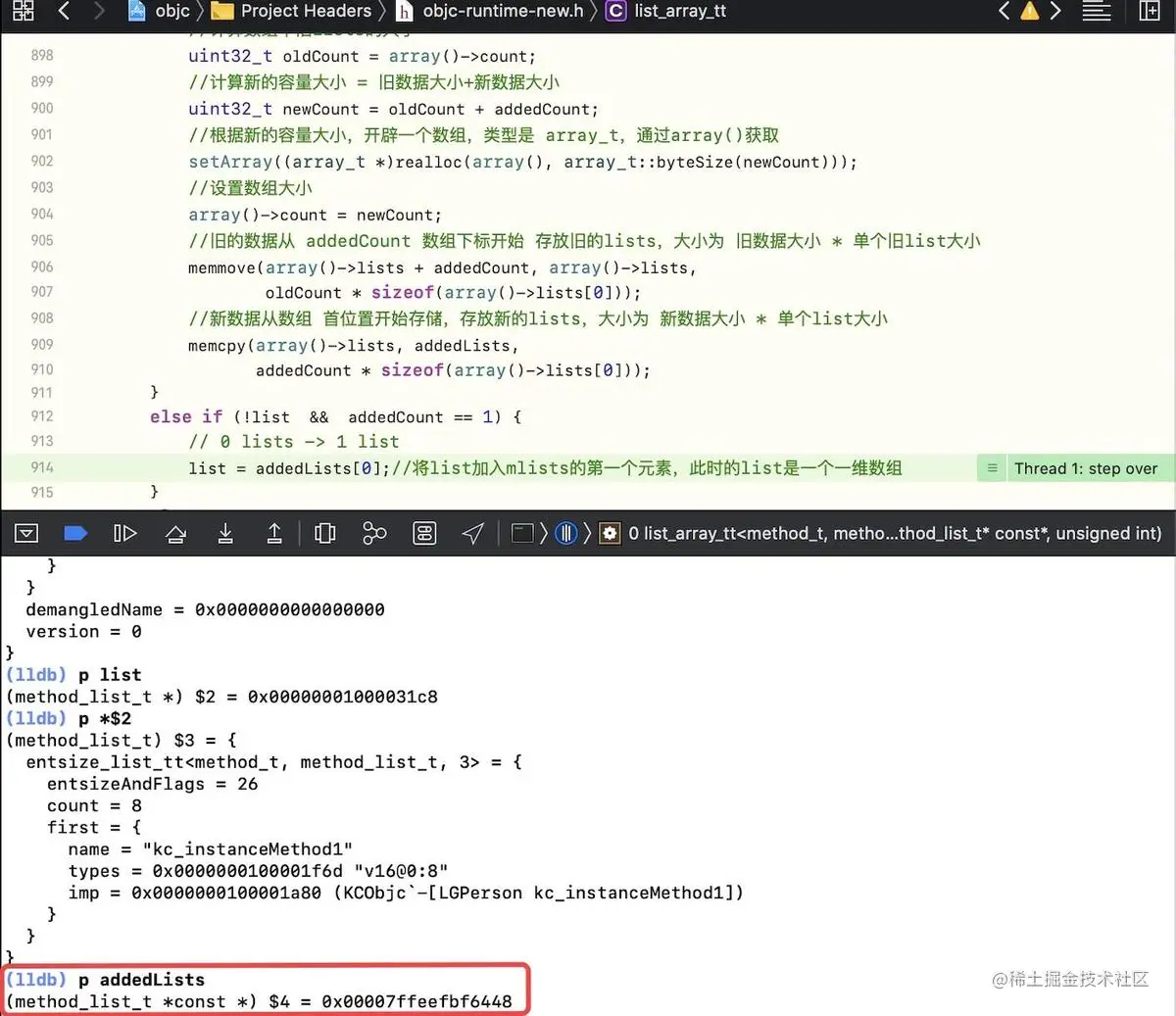
Task: Open Debug Memory Graph
Action: pyautogui.click(x=374, y=533)
